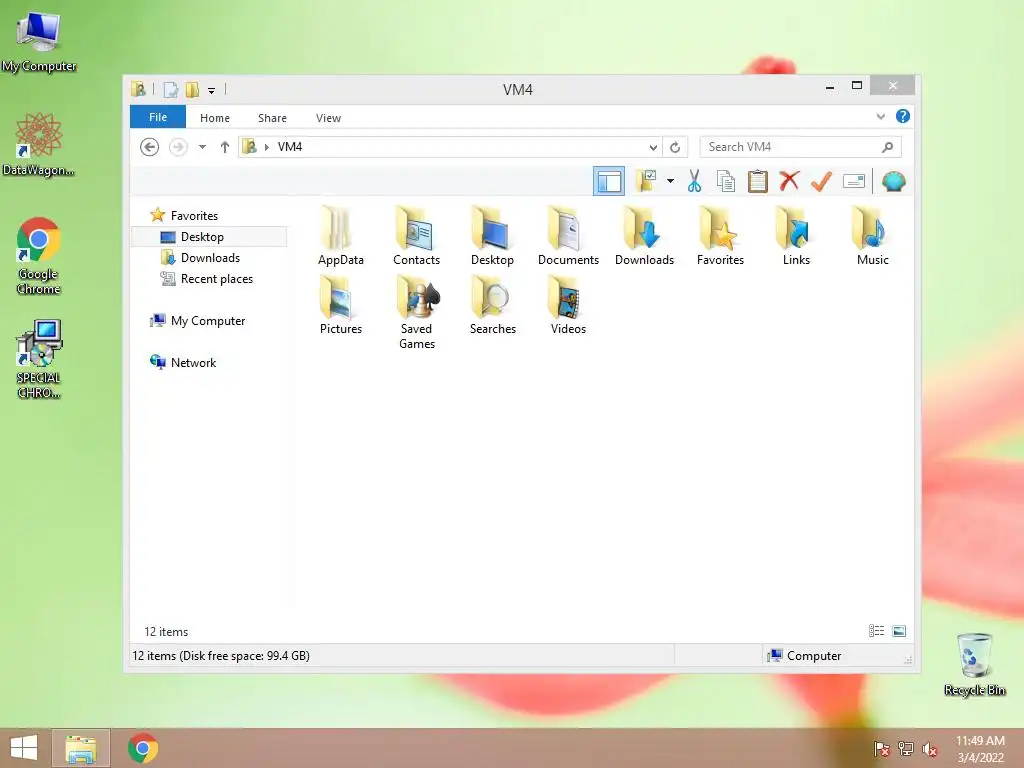
Task: Paste with the clipboard toolbar icon
Action: [x=758, y=181]
